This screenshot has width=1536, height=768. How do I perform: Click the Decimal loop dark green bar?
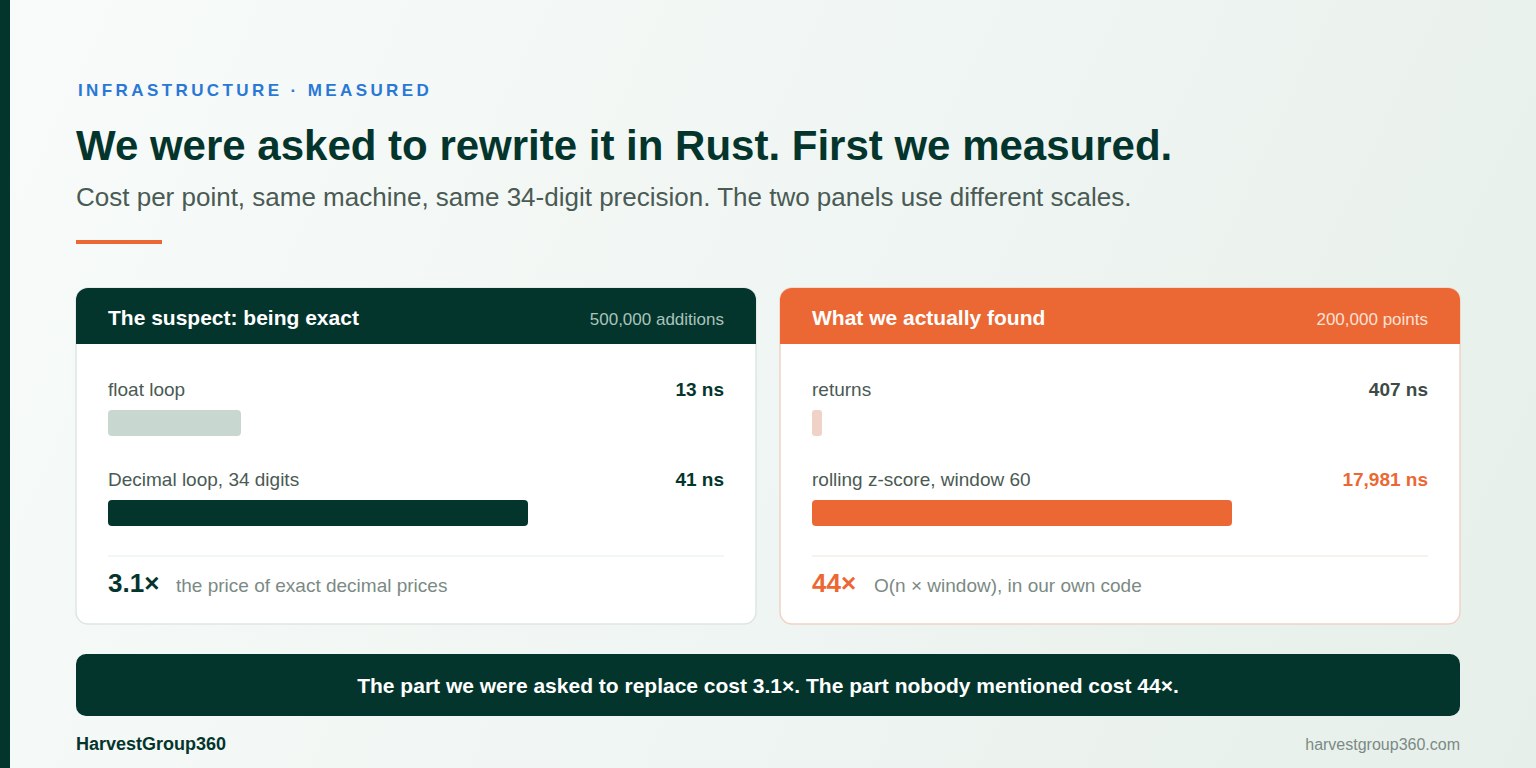[318, 513]
